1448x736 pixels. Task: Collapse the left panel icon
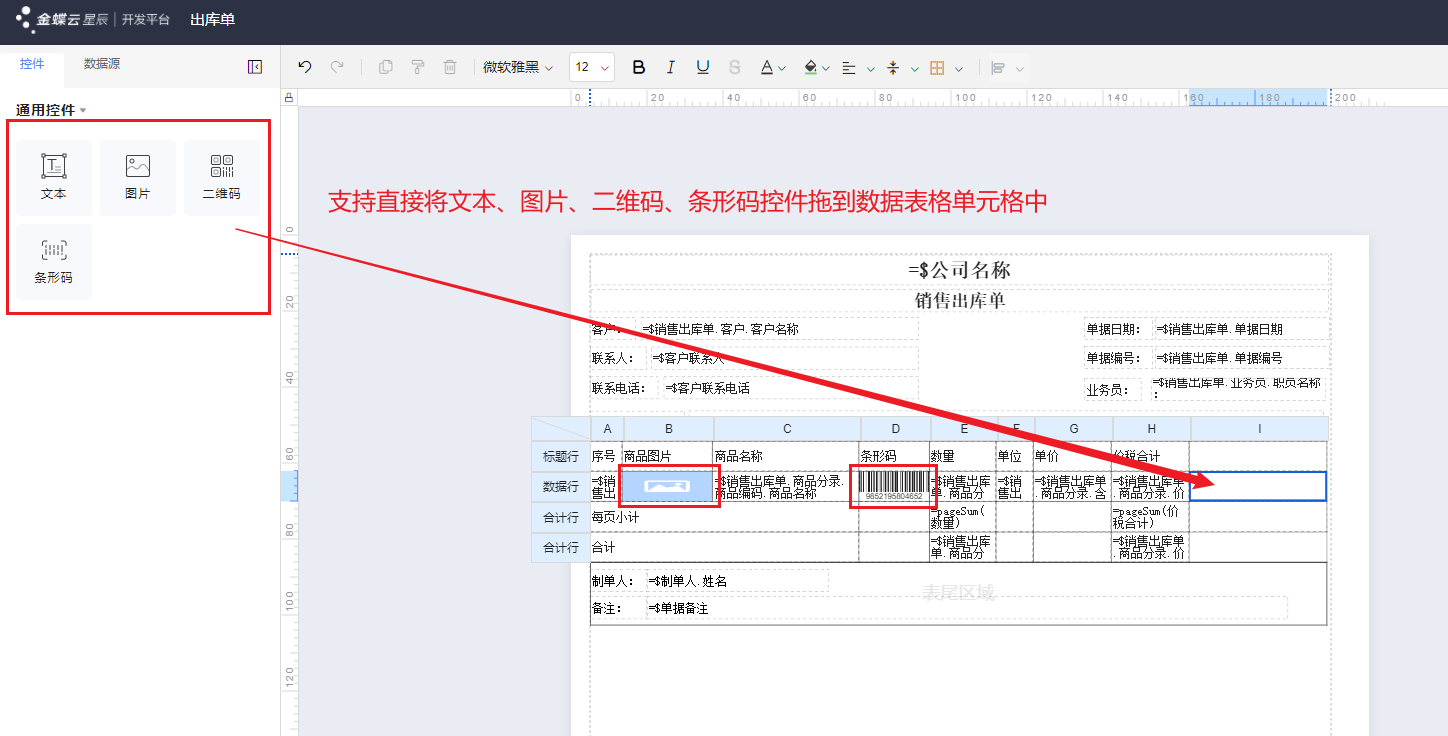pyautogui.click(x=255, y=67)
